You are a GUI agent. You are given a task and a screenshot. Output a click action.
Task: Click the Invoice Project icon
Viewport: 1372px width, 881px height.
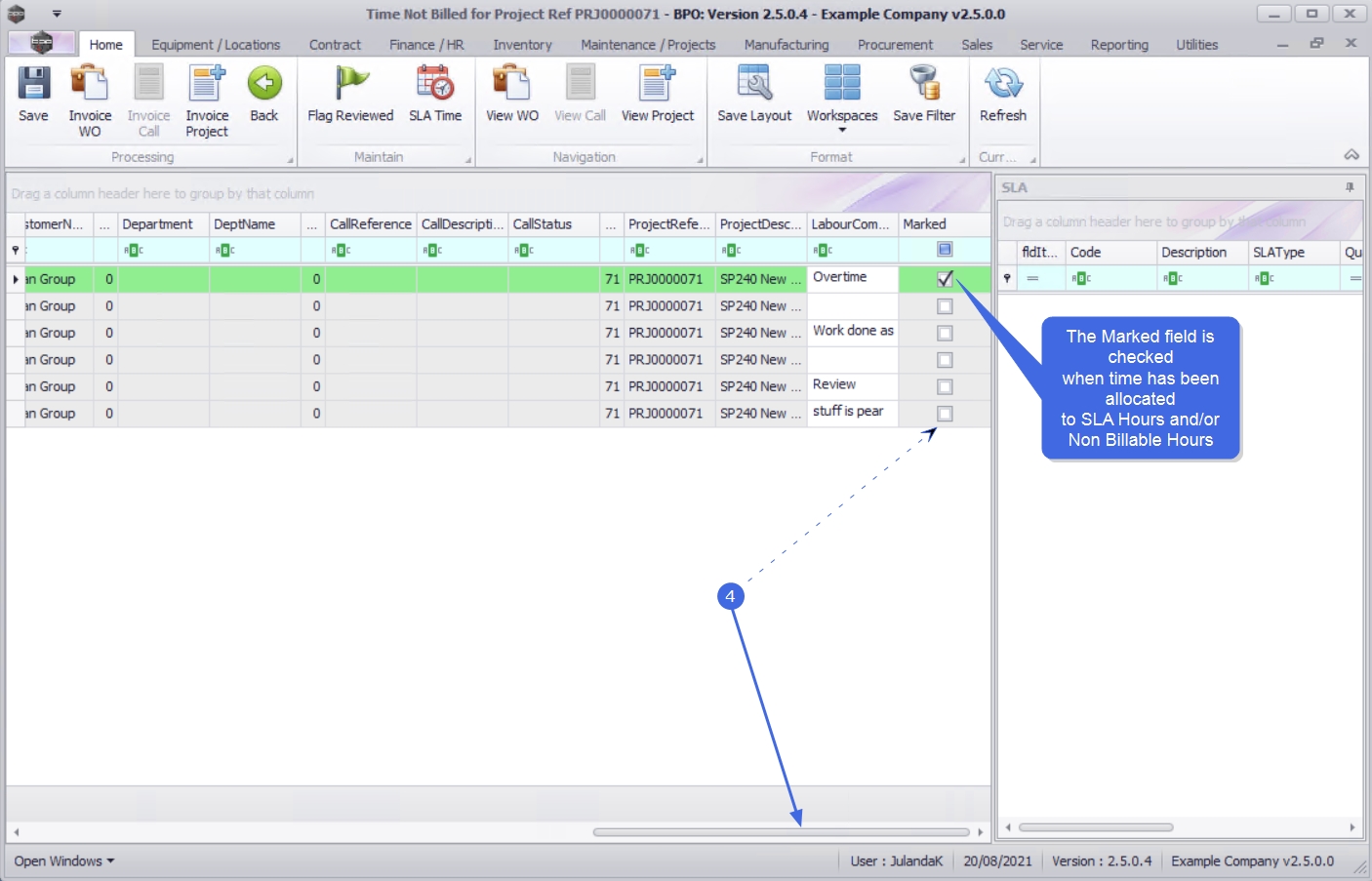pos(207,84)
